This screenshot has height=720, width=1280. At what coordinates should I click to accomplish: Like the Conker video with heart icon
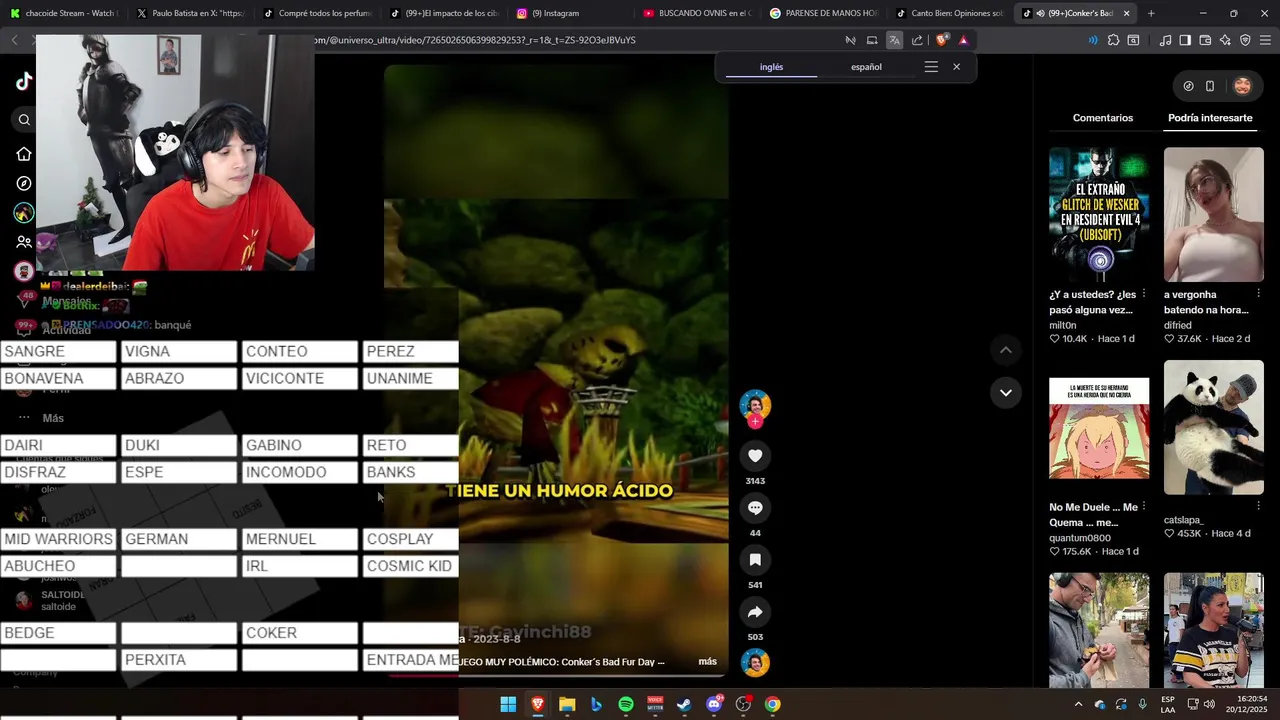(755, 456)
